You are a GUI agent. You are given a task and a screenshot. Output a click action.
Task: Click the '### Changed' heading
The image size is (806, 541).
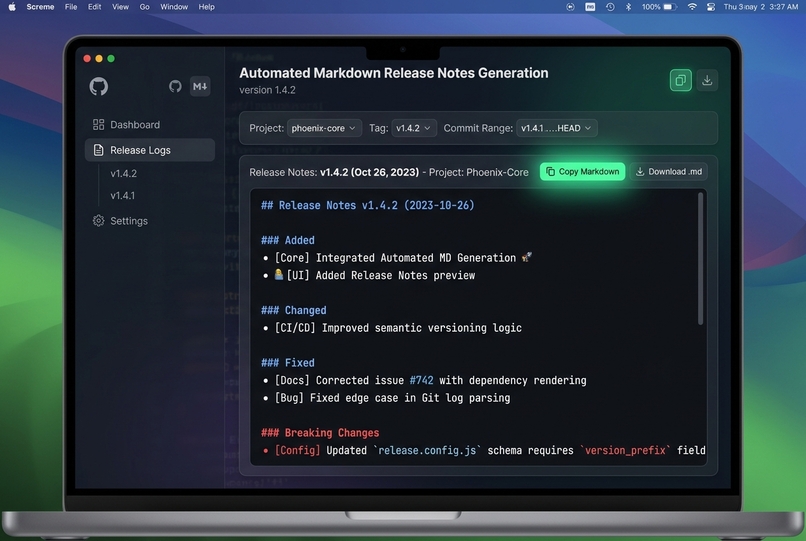294,311
